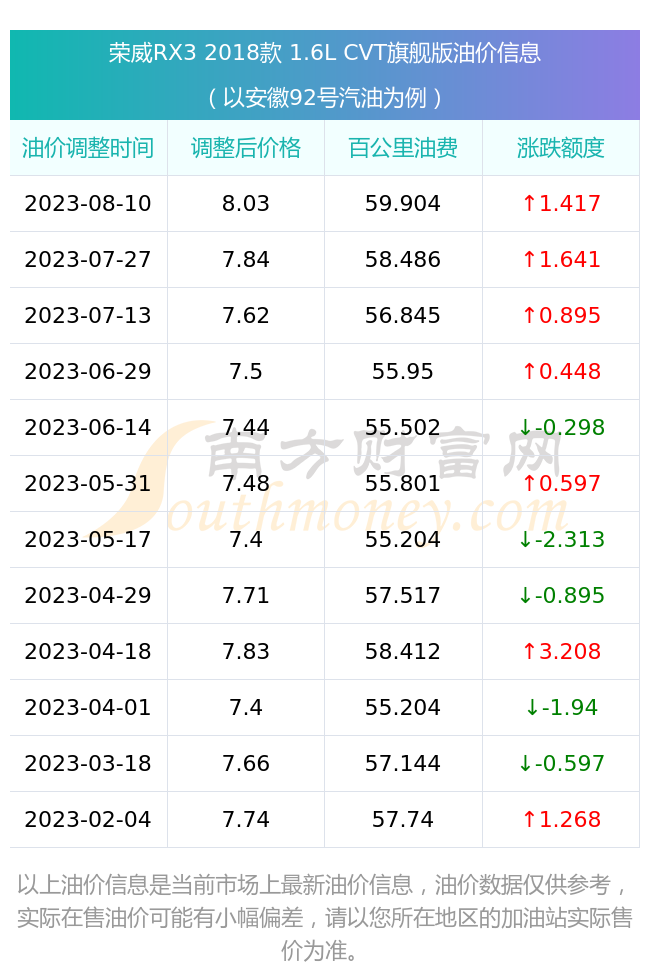Screen dimensions: 650x977
Task: Click the red up arrow beside 1.641
Action: [529, 259]
